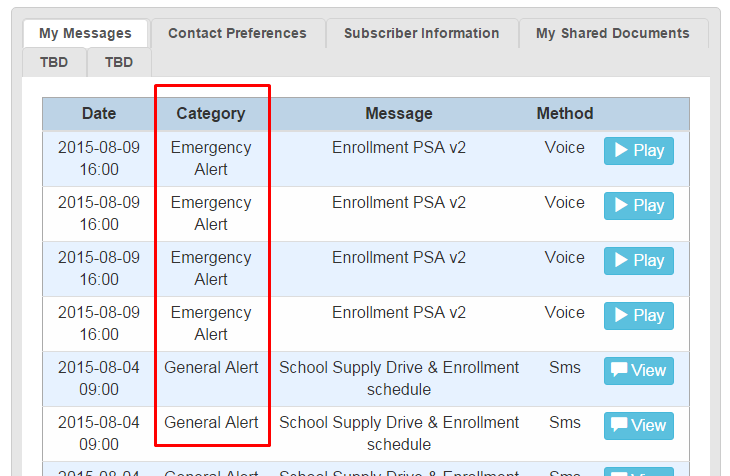Open the Subscriber Information tab
The image size is (730, 476).
coord(421,33)
